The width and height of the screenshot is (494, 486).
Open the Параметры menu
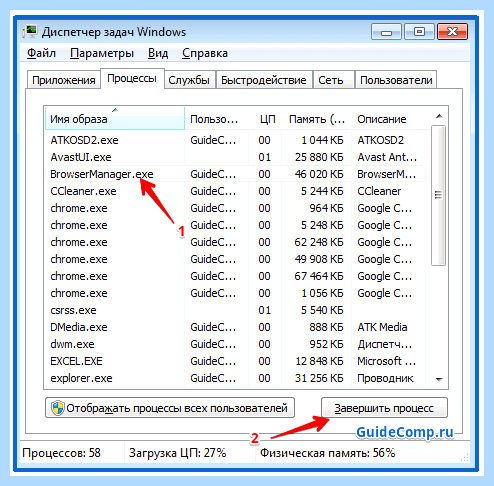[102, 53]
